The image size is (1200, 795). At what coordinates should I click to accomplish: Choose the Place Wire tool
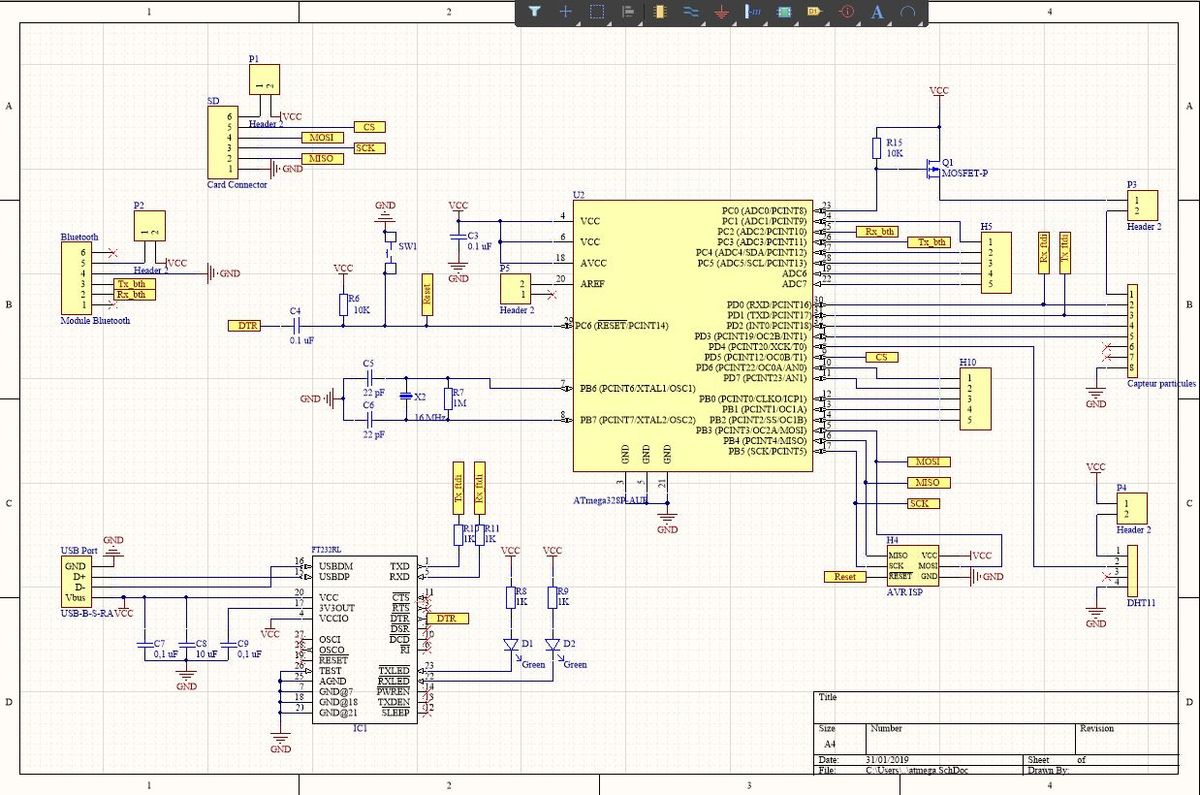pos(690,12)
